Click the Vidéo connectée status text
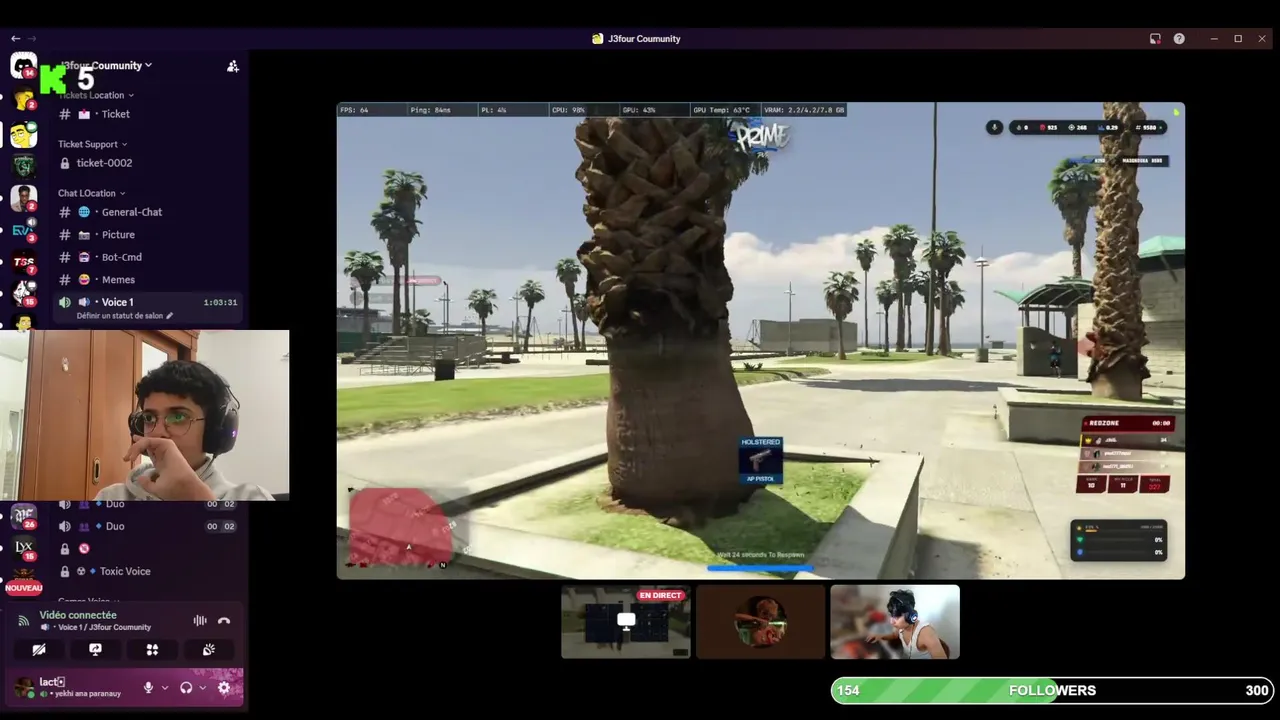1280x720 pixels. point(78,615)
